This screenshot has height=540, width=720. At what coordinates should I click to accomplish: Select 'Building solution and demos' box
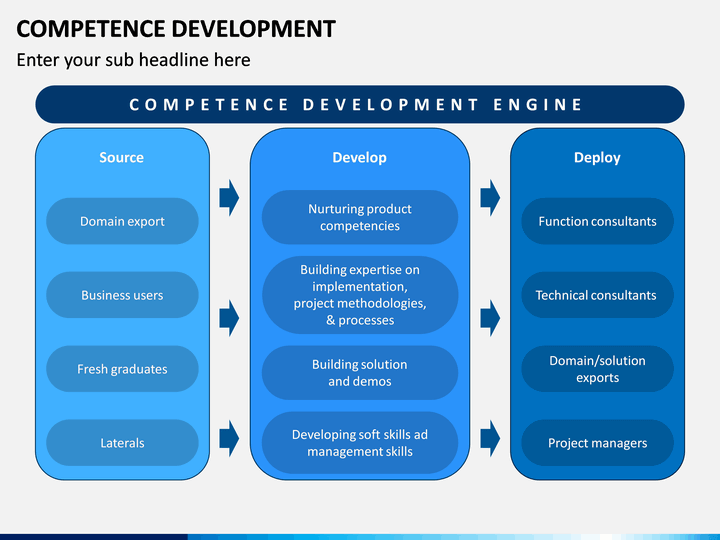pyautogui.click(x=360, y=373)
